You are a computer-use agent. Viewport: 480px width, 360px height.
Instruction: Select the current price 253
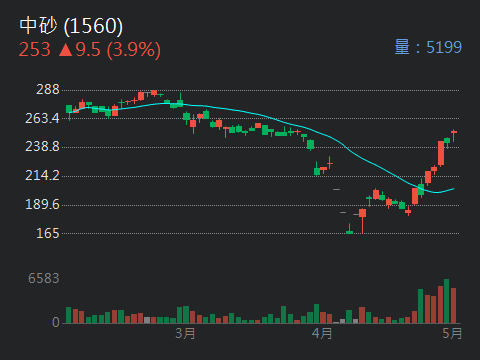point(35,50)
